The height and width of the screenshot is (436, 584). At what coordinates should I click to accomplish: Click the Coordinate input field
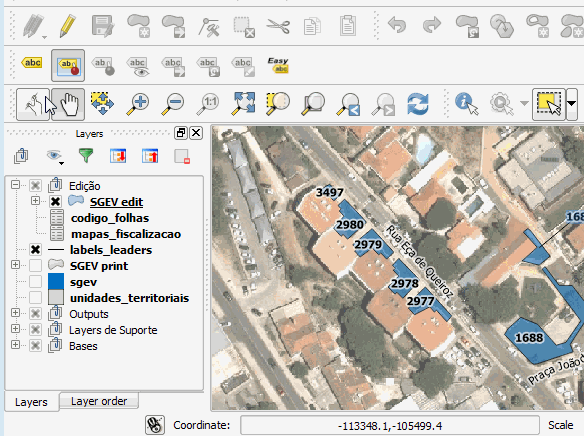click(390, 426)
